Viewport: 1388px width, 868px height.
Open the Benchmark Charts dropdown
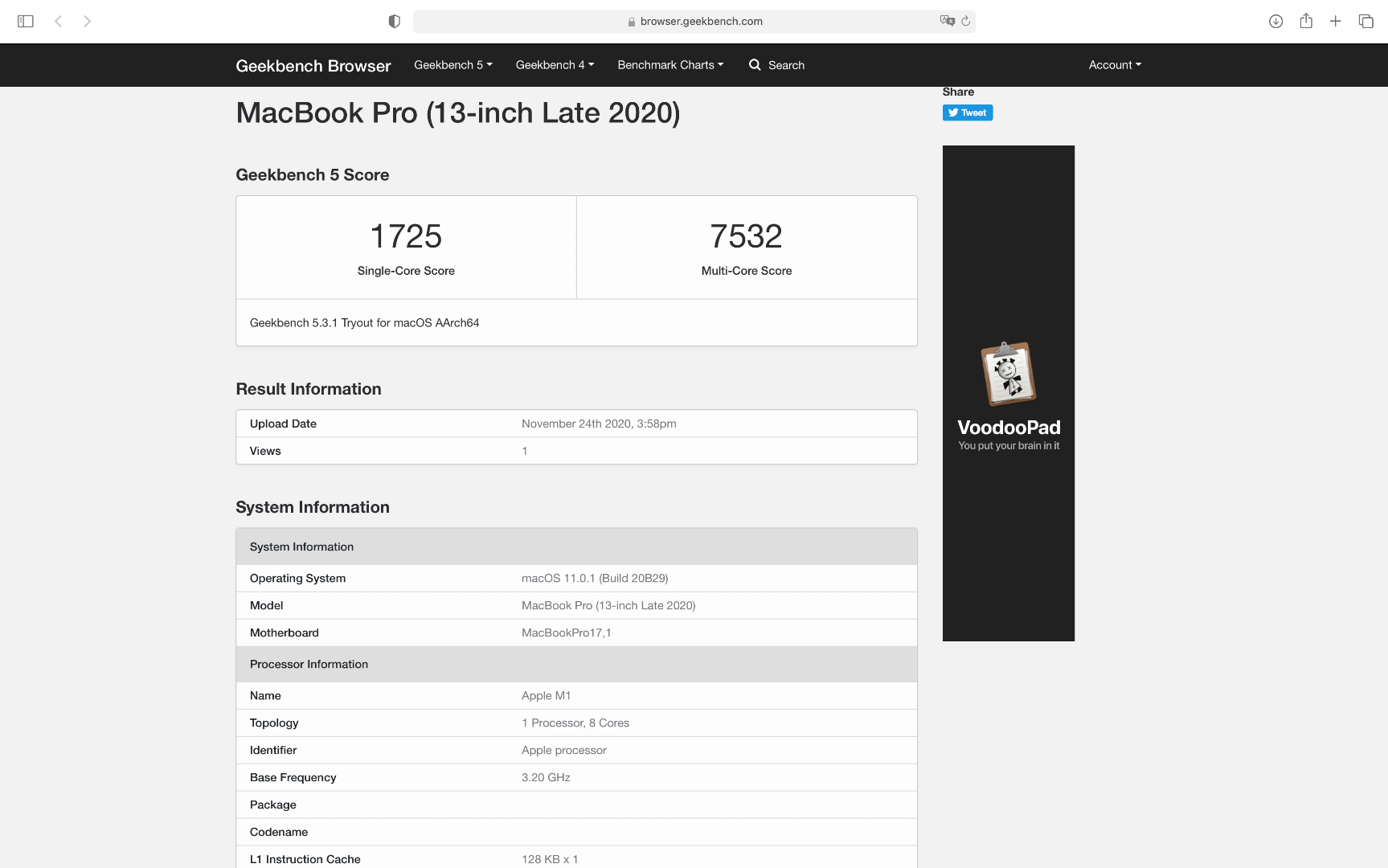671,65
